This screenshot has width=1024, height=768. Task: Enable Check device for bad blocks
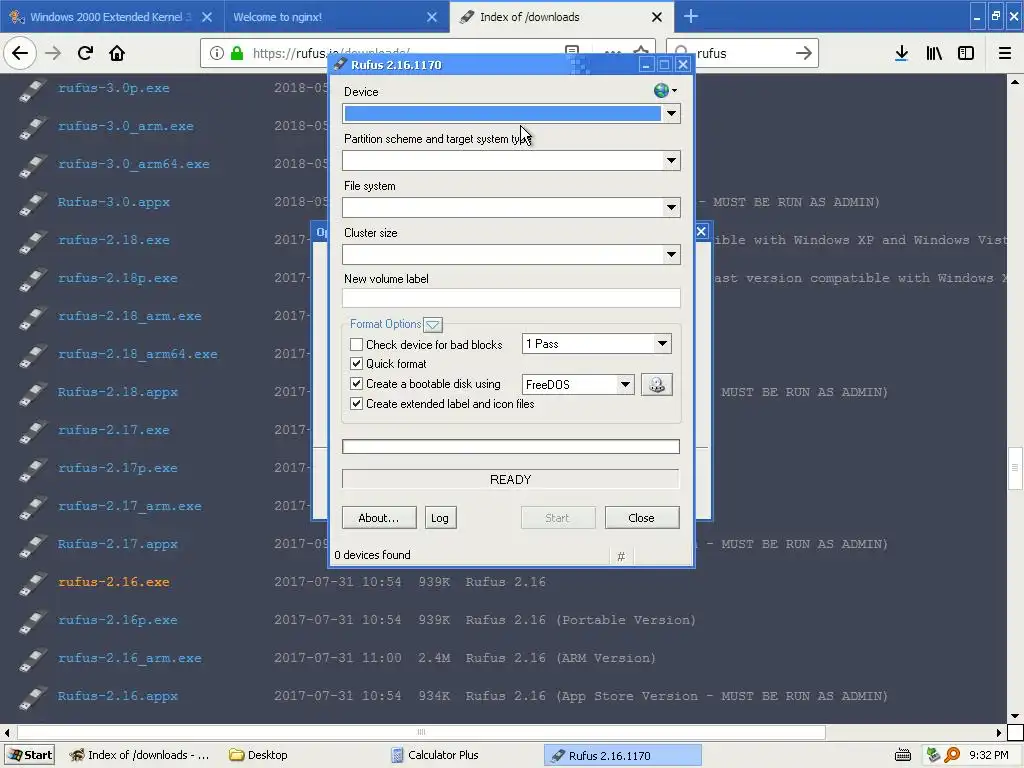357,344
